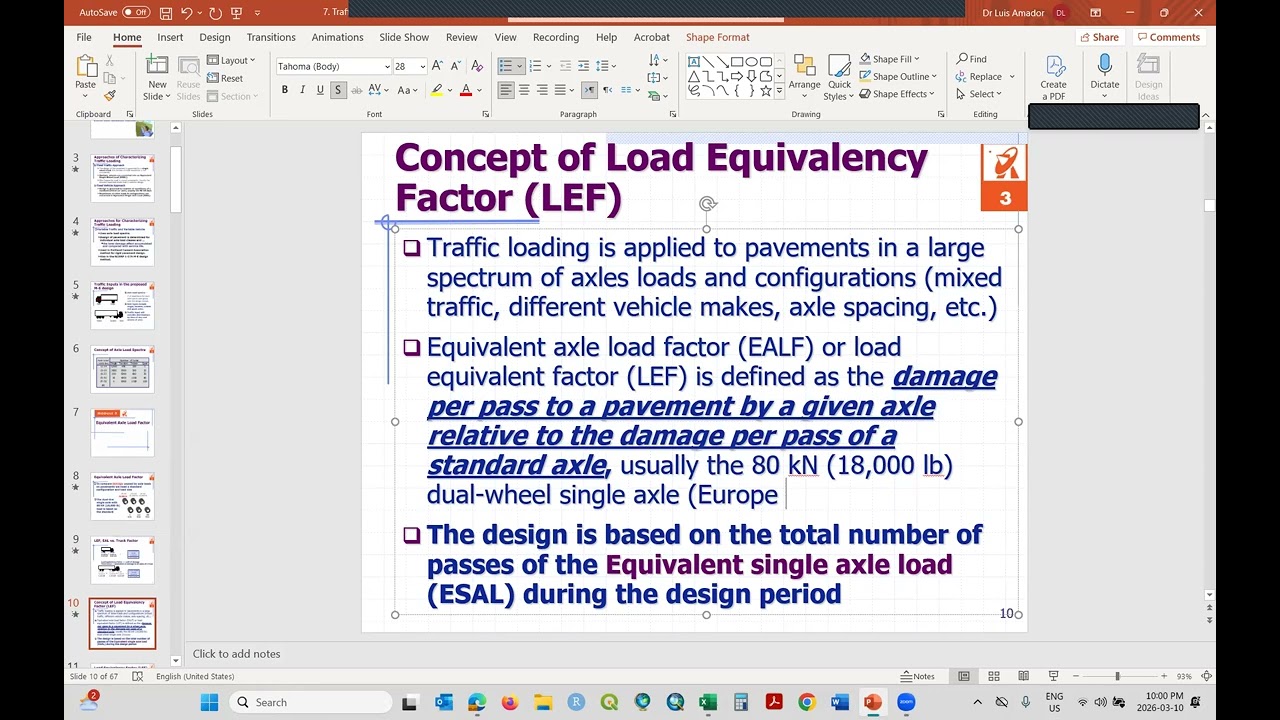Viewport: 1280px width, 720px height.
Task: Switch to Reading view icon
Action: point(1022,676)
